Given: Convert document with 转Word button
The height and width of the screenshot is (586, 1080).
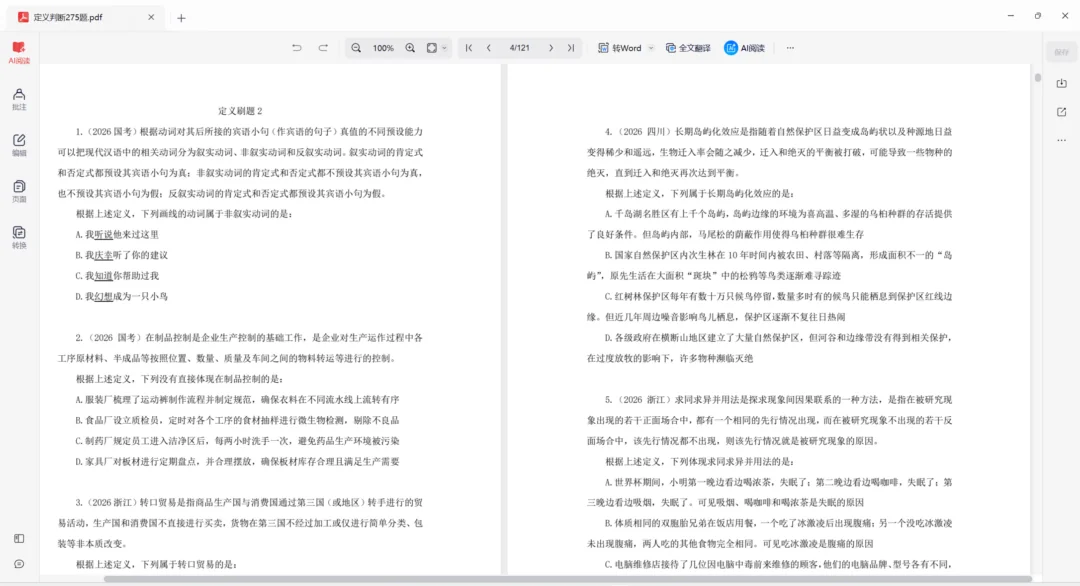Looking at the screenshot, I should point(620,48).
